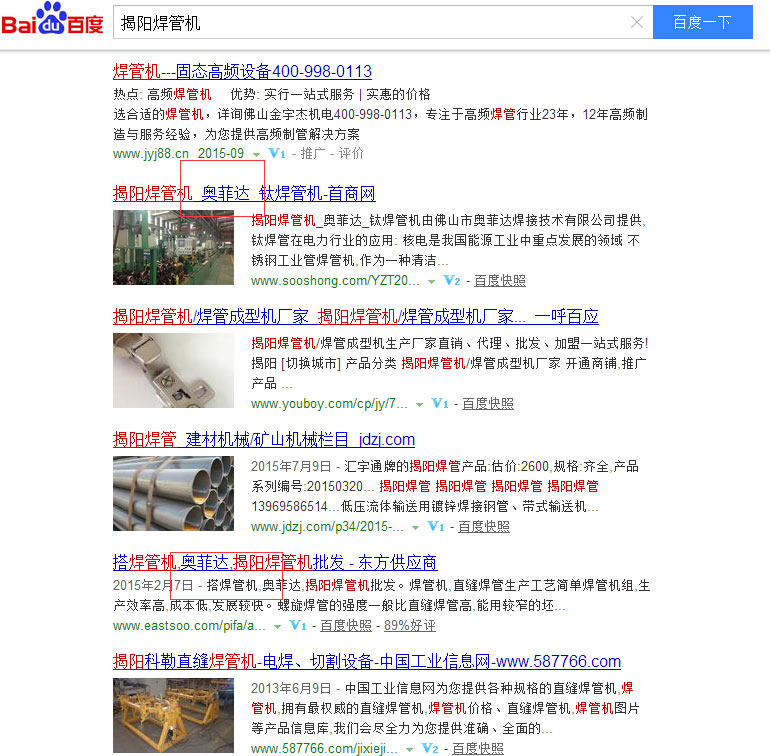
Task: Click the www.jyj88.cn green URL text
Action: tap(151, 153)
